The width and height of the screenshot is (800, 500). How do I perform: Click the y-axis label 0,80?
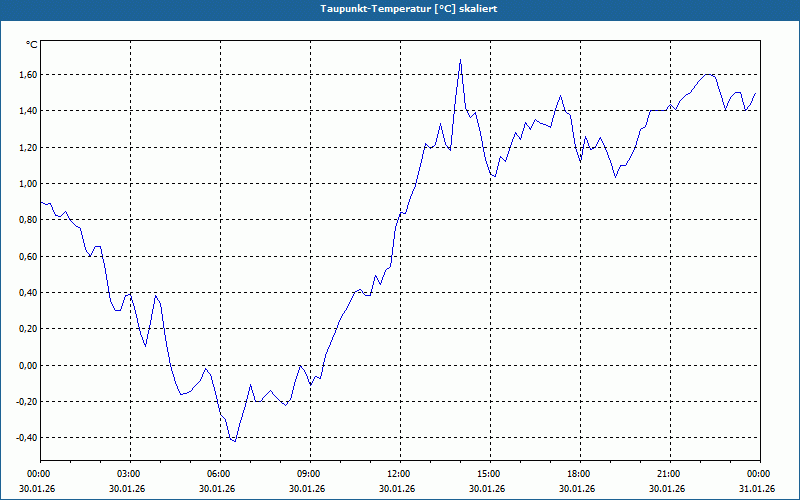pos(29,220)
